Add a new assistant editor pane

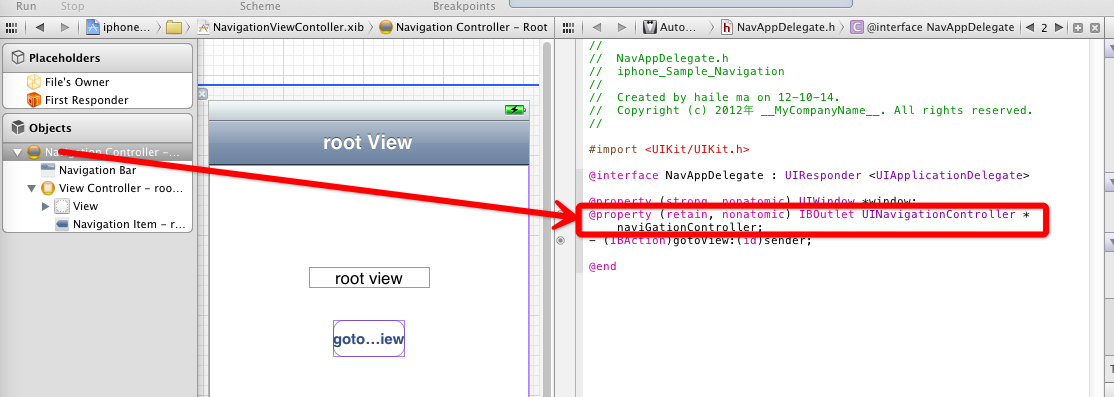click(1078, 28)
